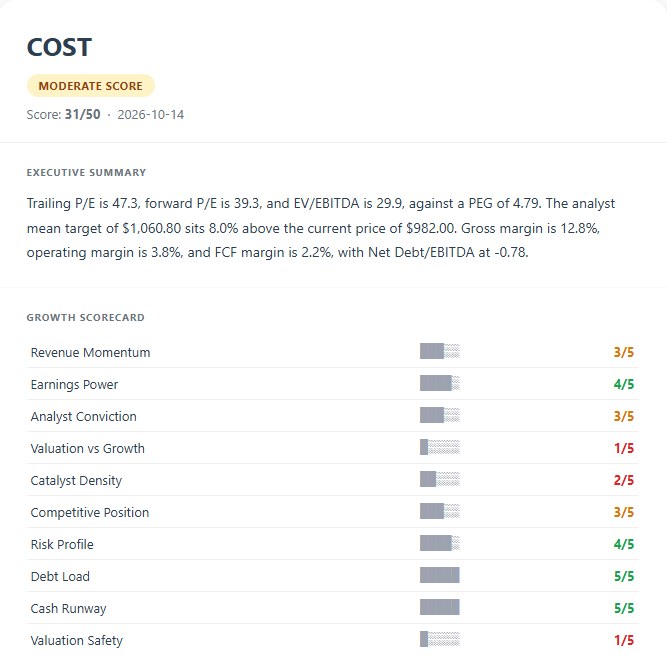This screenshot has height=666, width=667.
Task: Click the Debt Load progress bar
Action: click(440, 575)
